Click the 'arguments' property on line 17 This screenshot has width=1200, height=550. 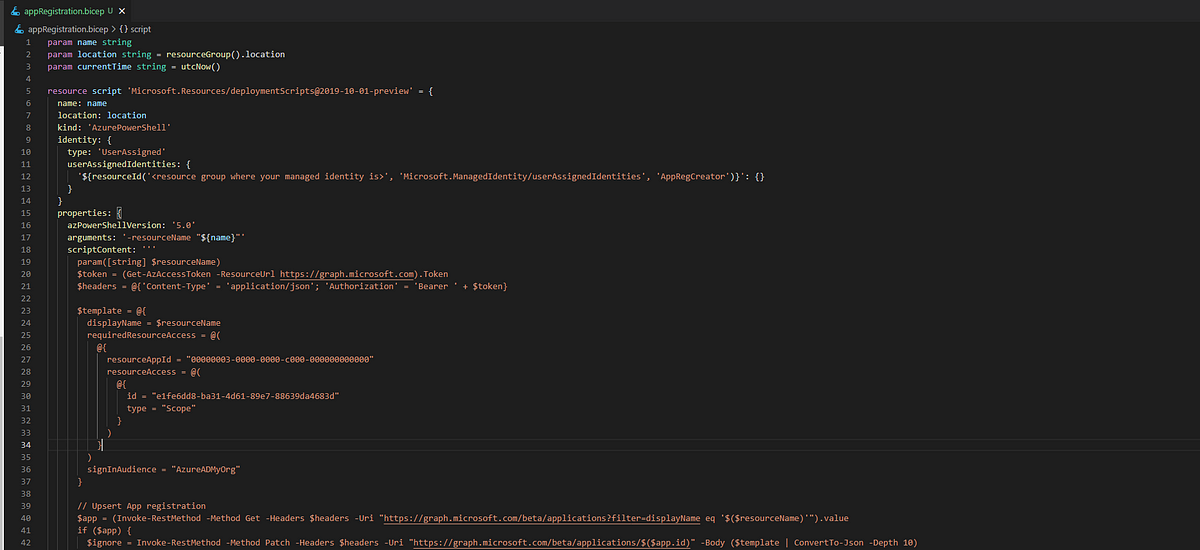[x=91, y=237]
